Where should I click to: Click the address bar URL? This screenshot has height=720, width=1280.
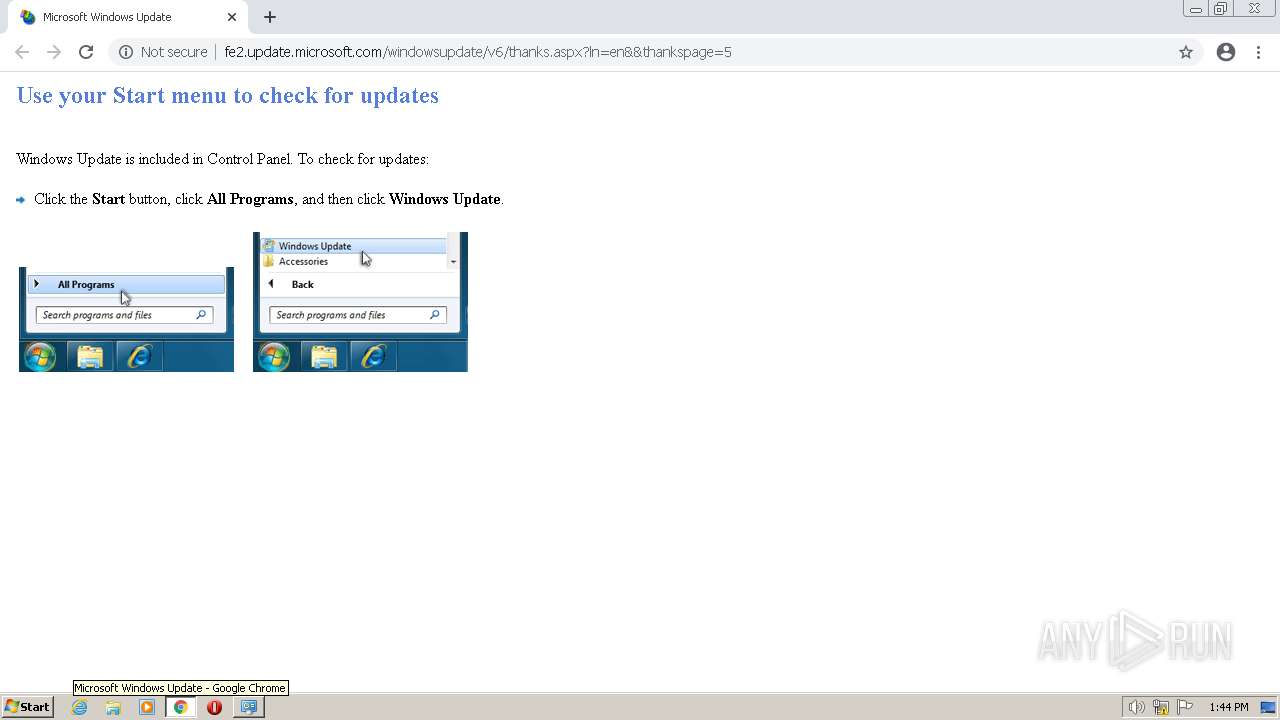(478, 52)
